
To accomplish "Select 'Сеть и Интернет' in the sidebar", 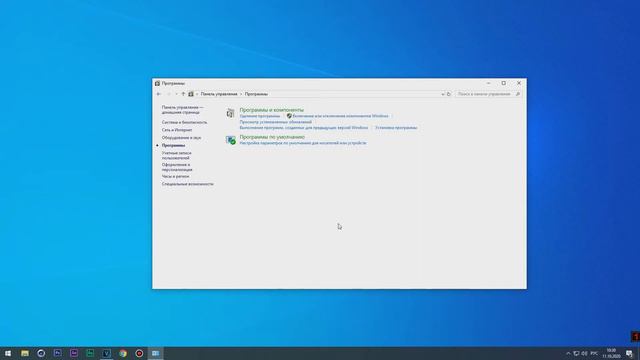I will (177, 130).
